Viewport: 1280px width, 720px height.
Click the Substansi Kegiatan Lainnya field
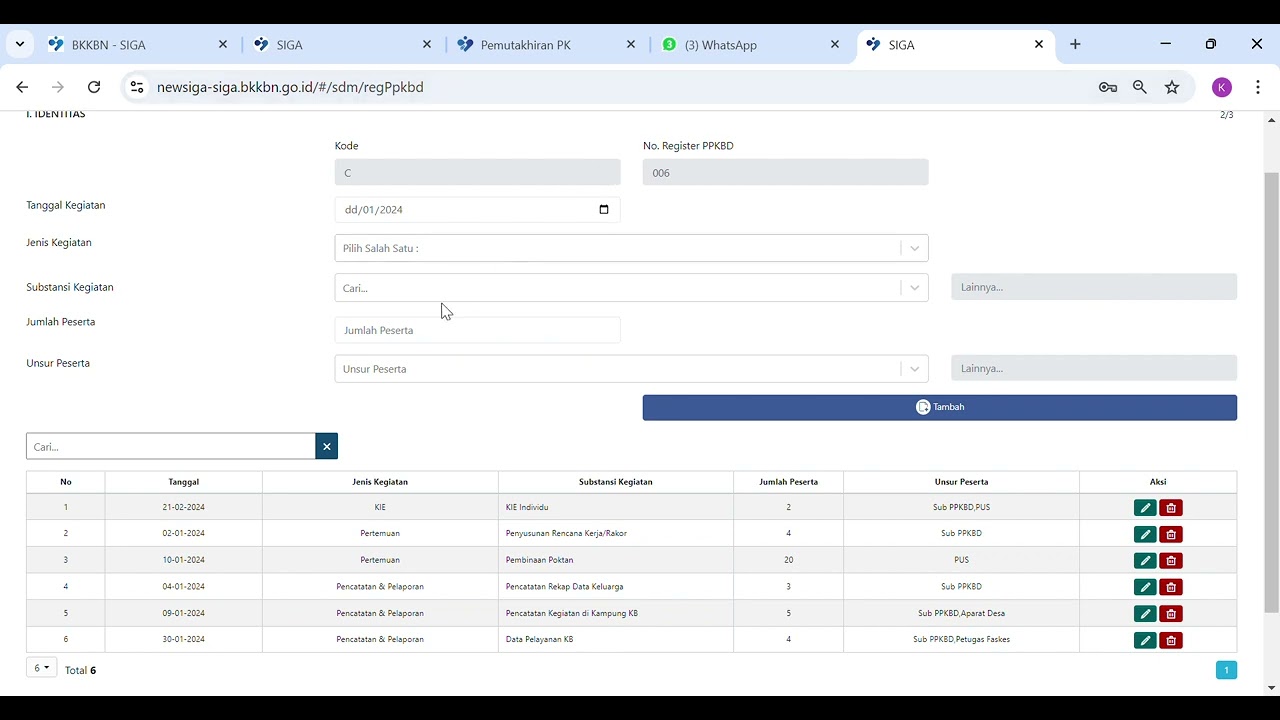pyautogui.click(x=1094, y=287)
